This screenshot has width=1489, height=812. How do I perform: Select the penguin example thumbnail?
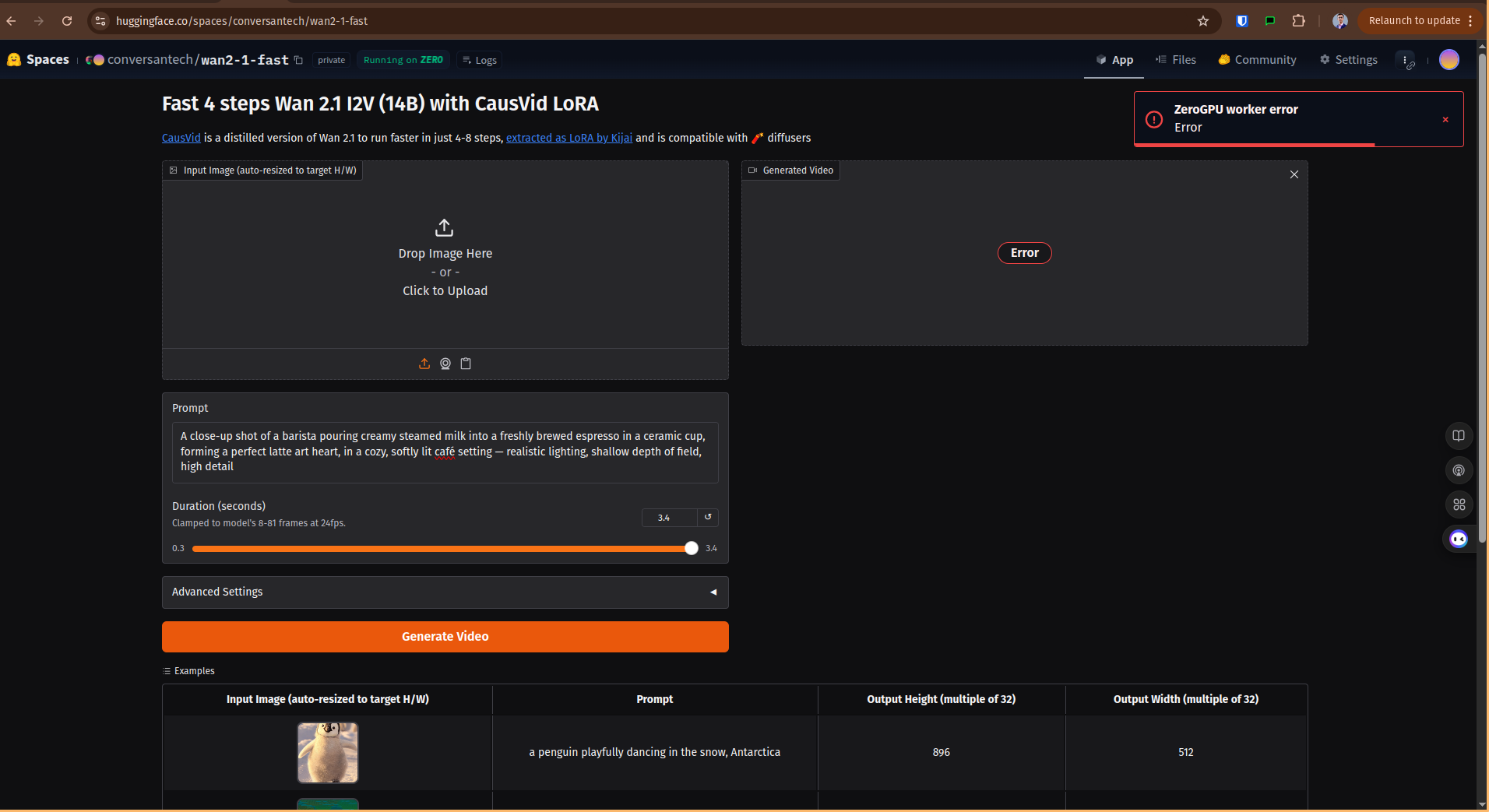(x=328, y=752)
